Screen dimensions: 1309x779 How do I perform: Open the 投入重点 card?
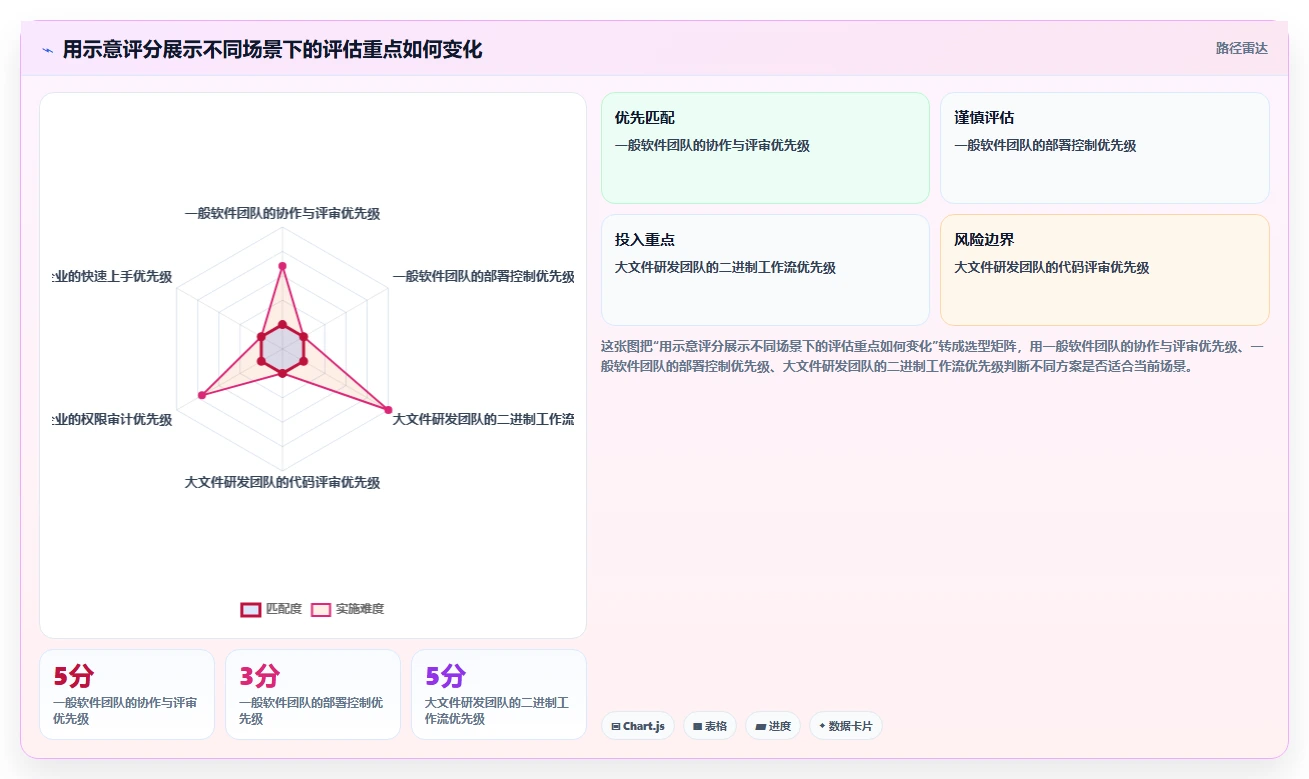click(765, 270)
